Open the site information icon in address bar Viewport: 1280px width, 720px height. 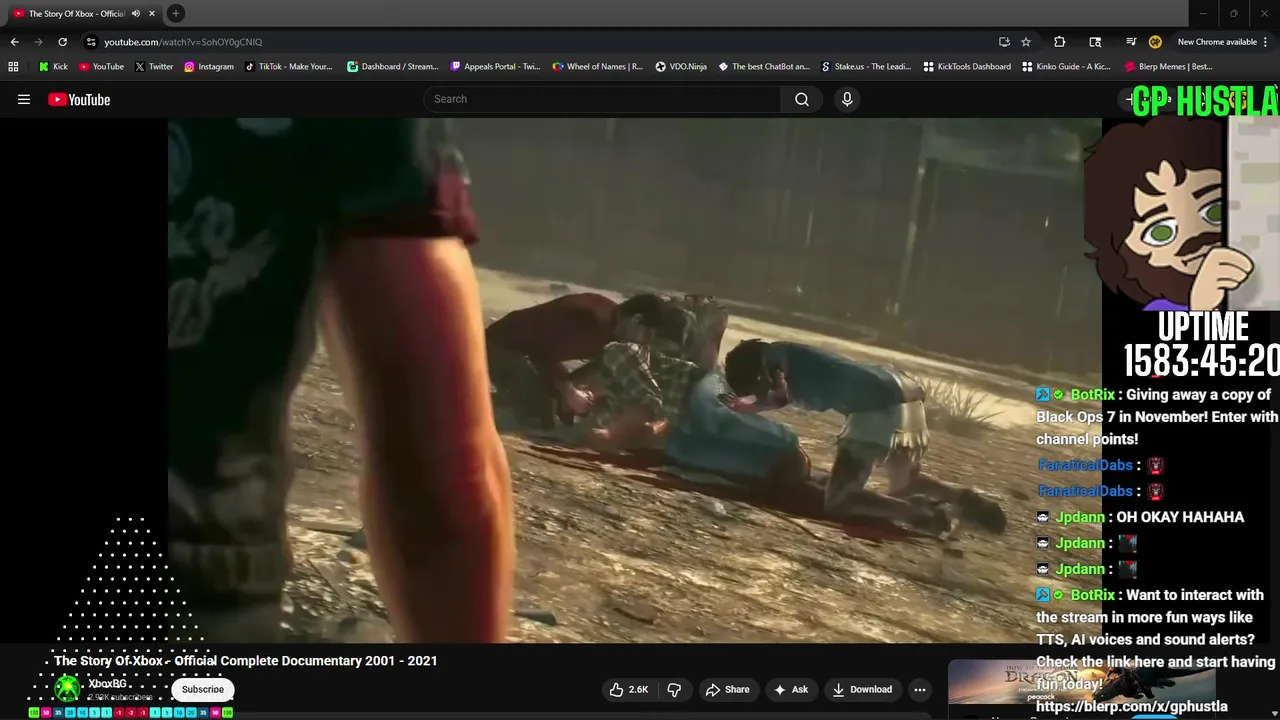91,42
